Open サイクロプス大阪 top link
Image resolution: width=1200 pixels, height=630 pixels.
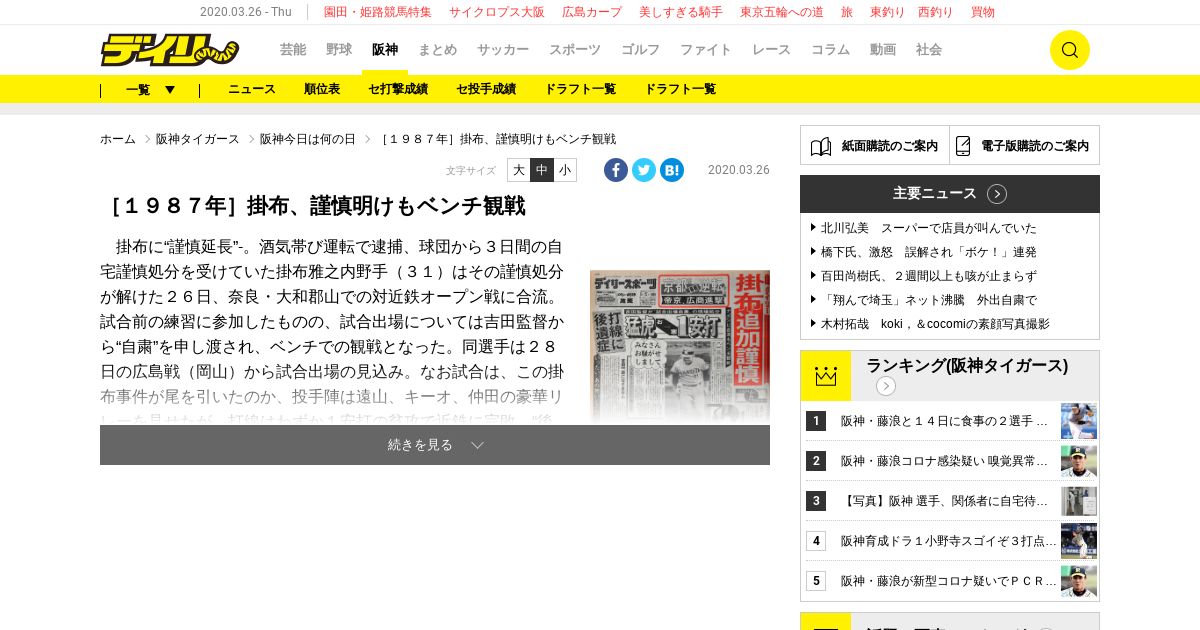(x=497, y=12)
